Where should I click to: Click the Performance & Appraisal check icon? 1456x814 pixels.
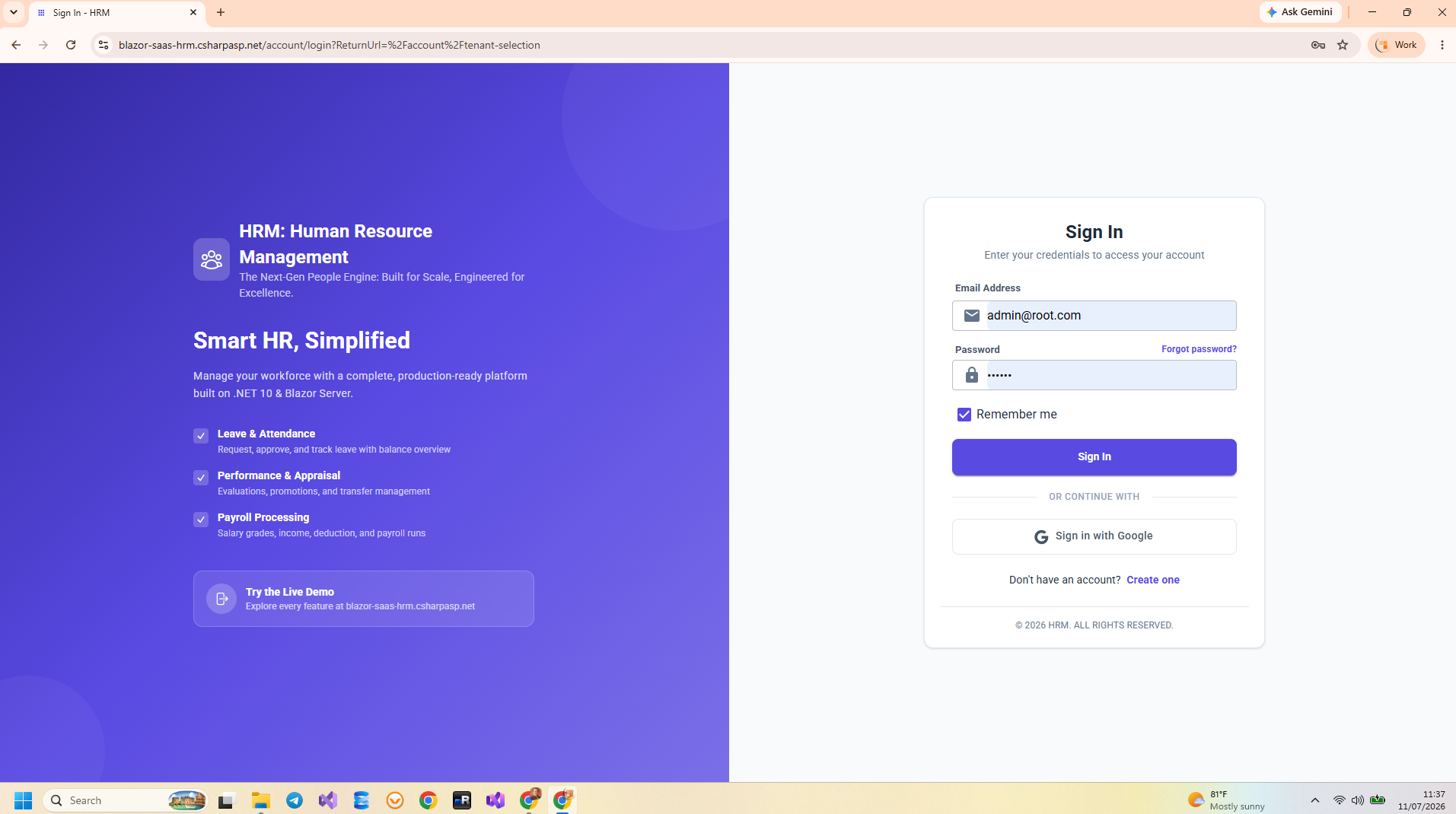(201, 478)
